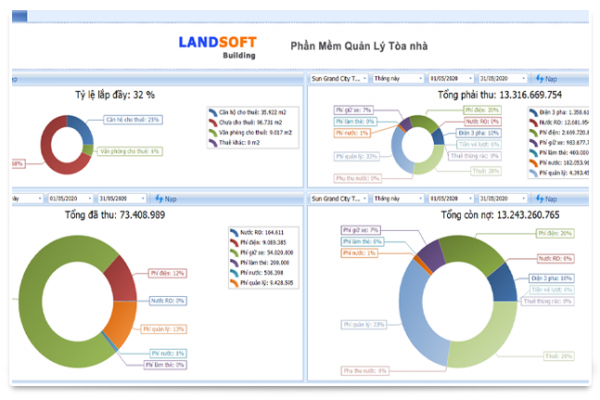Screen dimensions: 600x400
Task: Expand the Tháng này period dropdown in Tổng còn nợ panel
Action: coord(396,198)
